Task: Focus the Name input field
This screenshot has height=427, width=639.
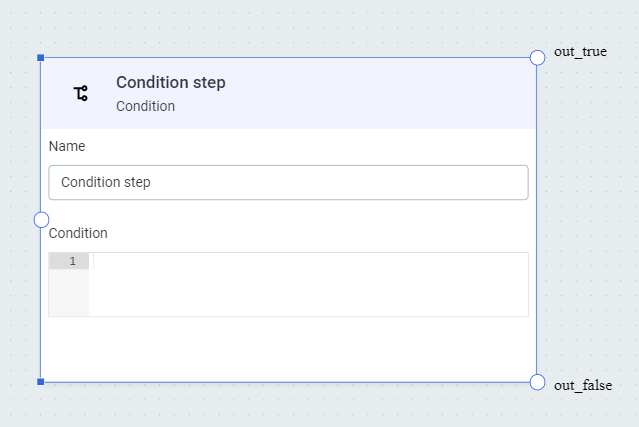Action: [x=288, y=183]
